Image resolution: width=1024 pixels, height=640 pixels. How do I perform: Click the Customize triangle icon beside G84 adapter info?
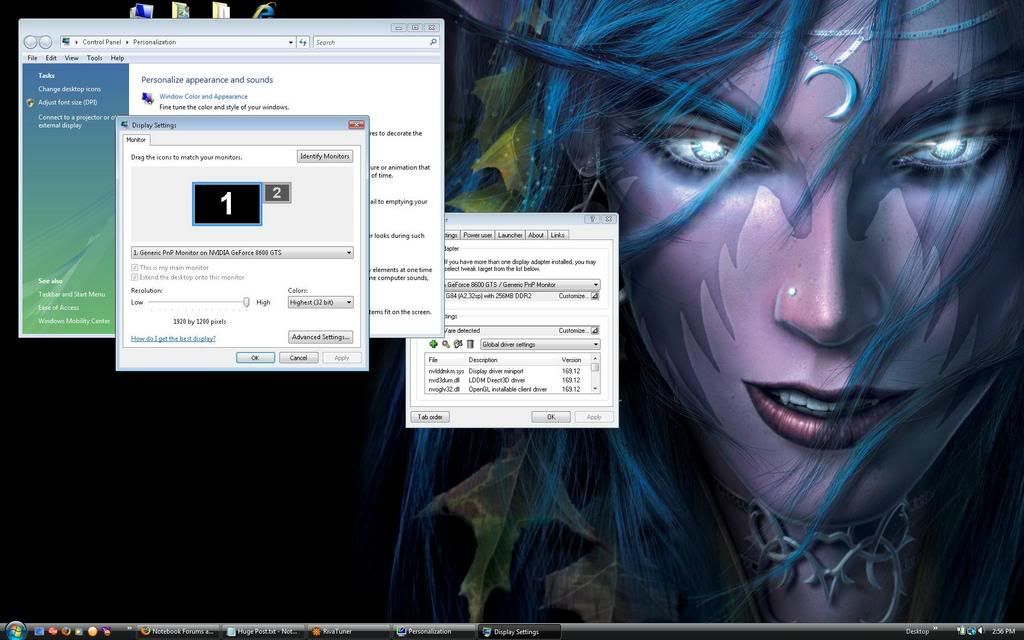click(x=594, y=296)
